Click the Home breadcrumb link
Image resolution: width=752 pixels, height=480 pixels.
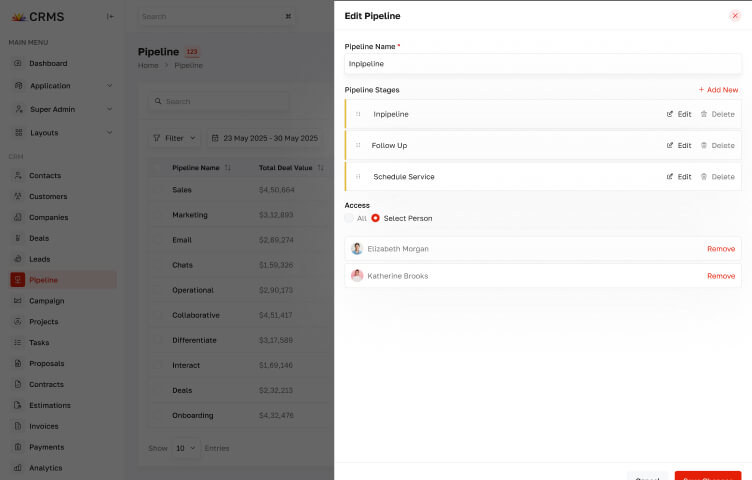(x=148, y=65)
